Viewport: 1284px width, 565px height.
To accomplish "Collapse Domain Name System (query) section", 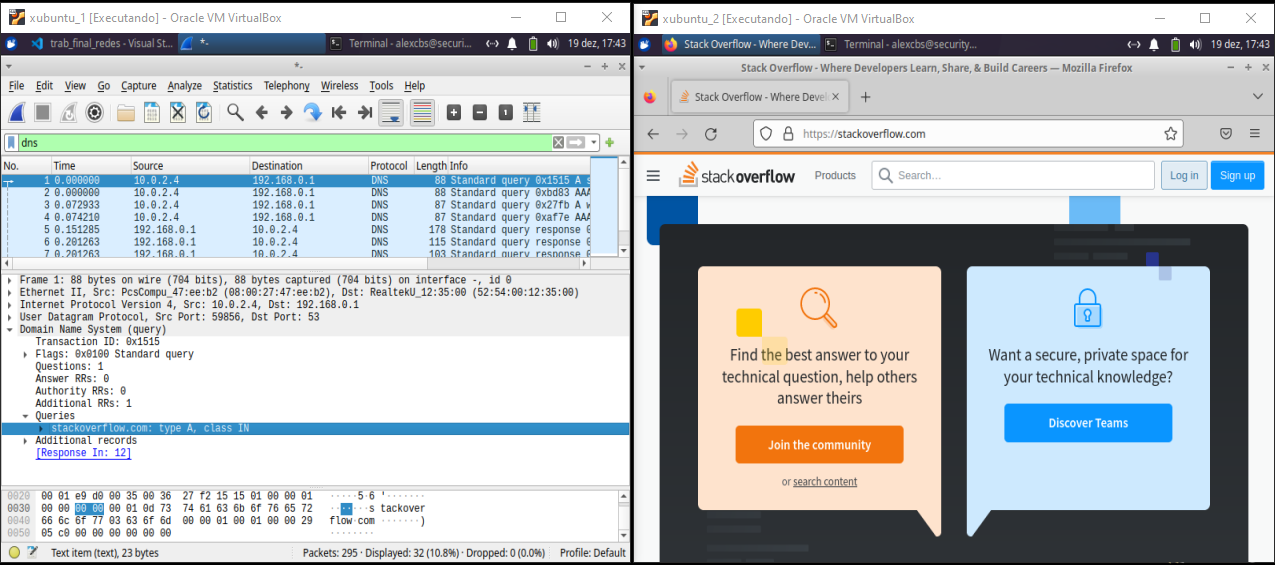I will coord(10,329).
